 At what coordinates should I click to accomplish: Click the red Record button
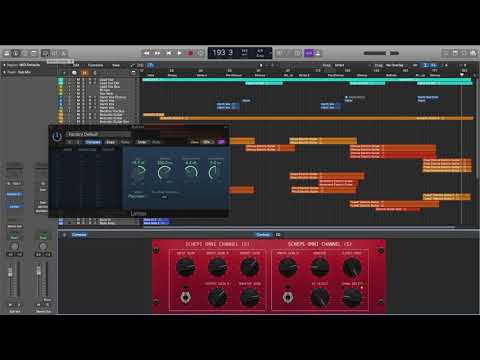coord(190,53)
